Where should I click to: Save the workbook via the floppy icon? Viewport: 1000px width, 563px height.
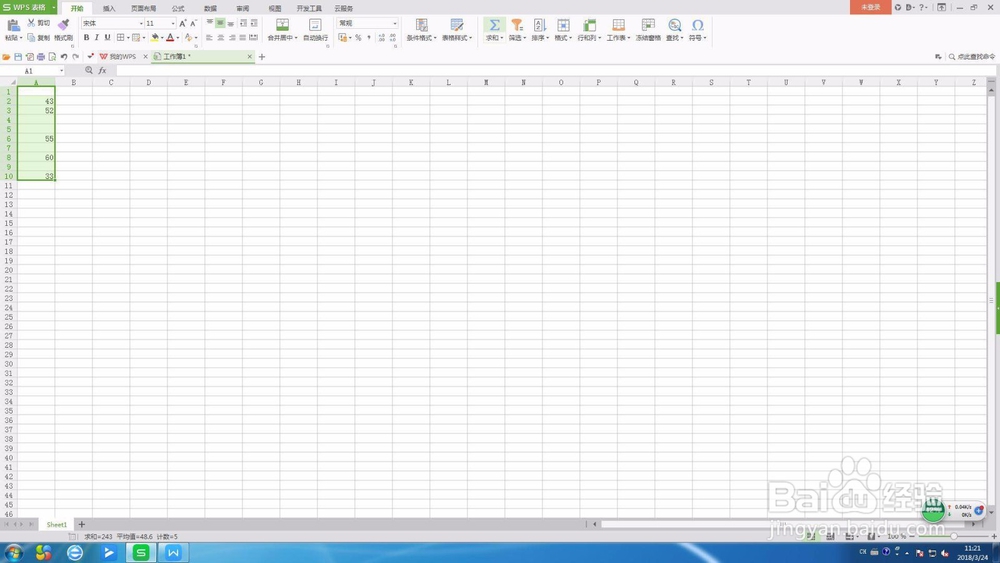[18, 57]
